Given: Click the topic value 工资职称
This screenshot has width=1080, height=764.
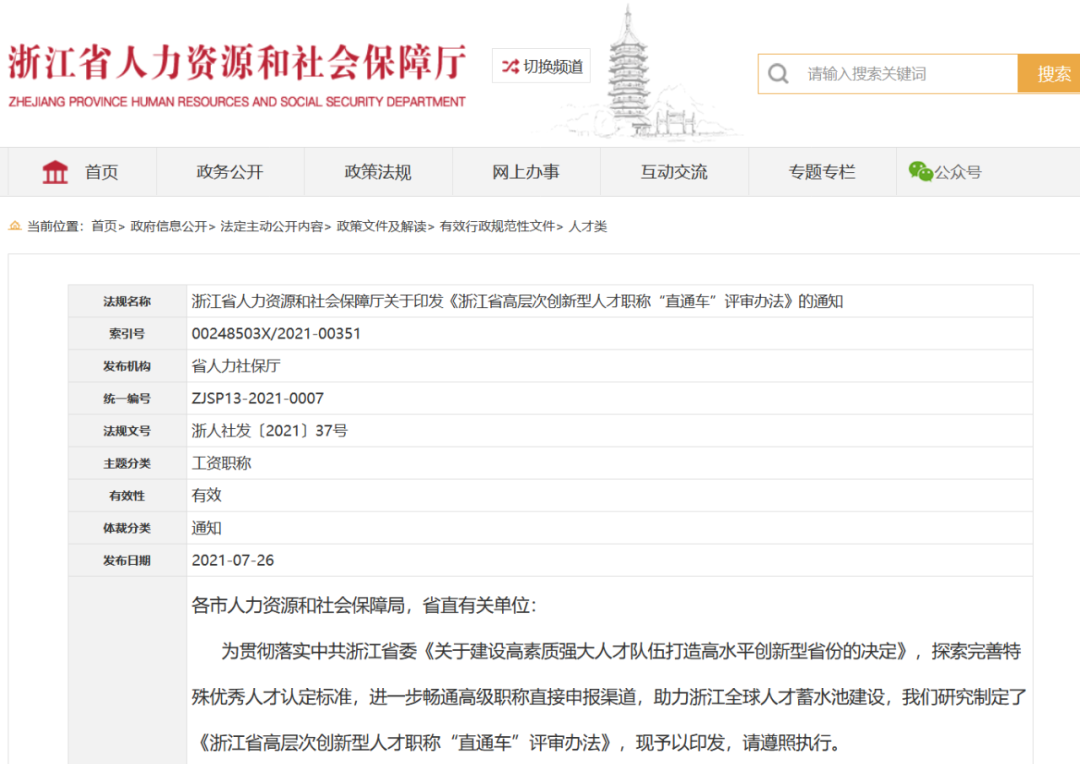Looking at the screenshot, I should [x=221, y=463].
